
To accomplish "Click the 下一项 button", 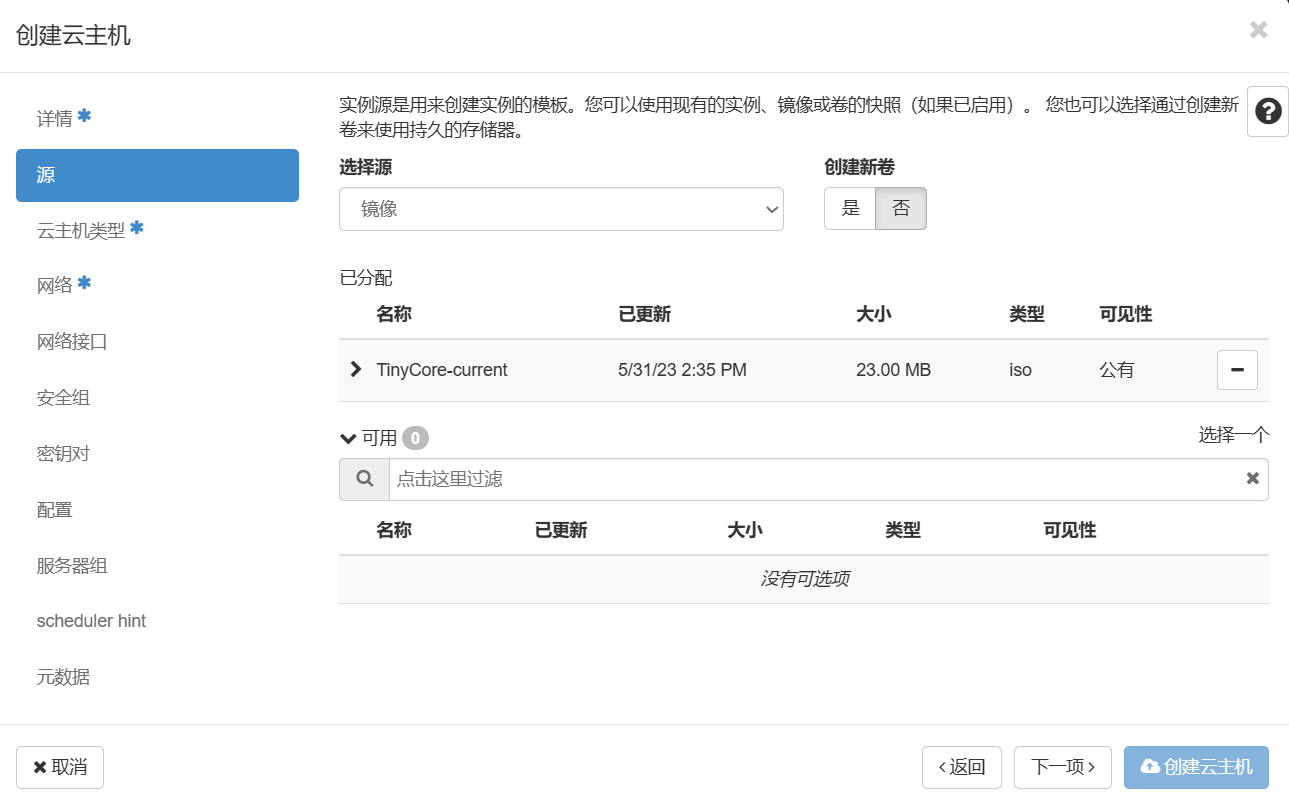I will point(1063,767).
